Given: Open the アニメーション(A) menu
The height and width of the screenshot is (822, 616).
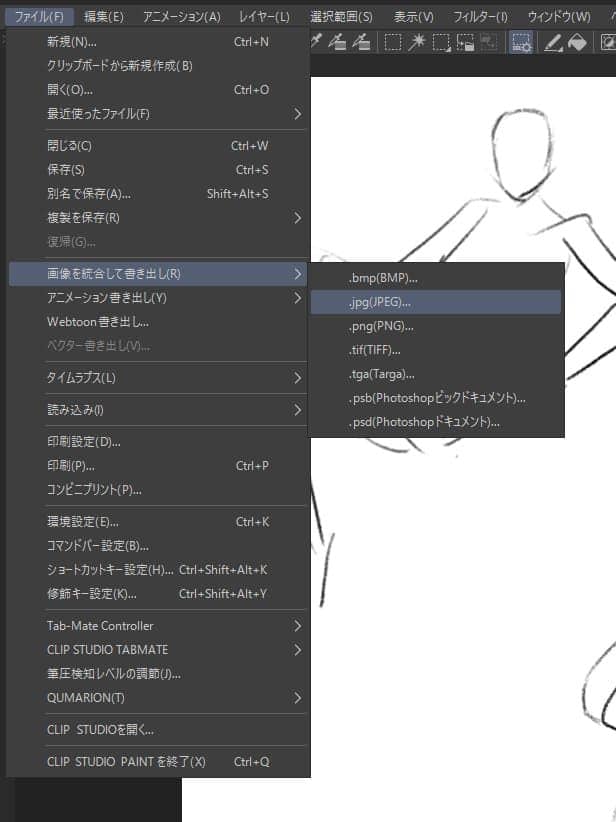Looking at the screenshot, I should (182, 17).
